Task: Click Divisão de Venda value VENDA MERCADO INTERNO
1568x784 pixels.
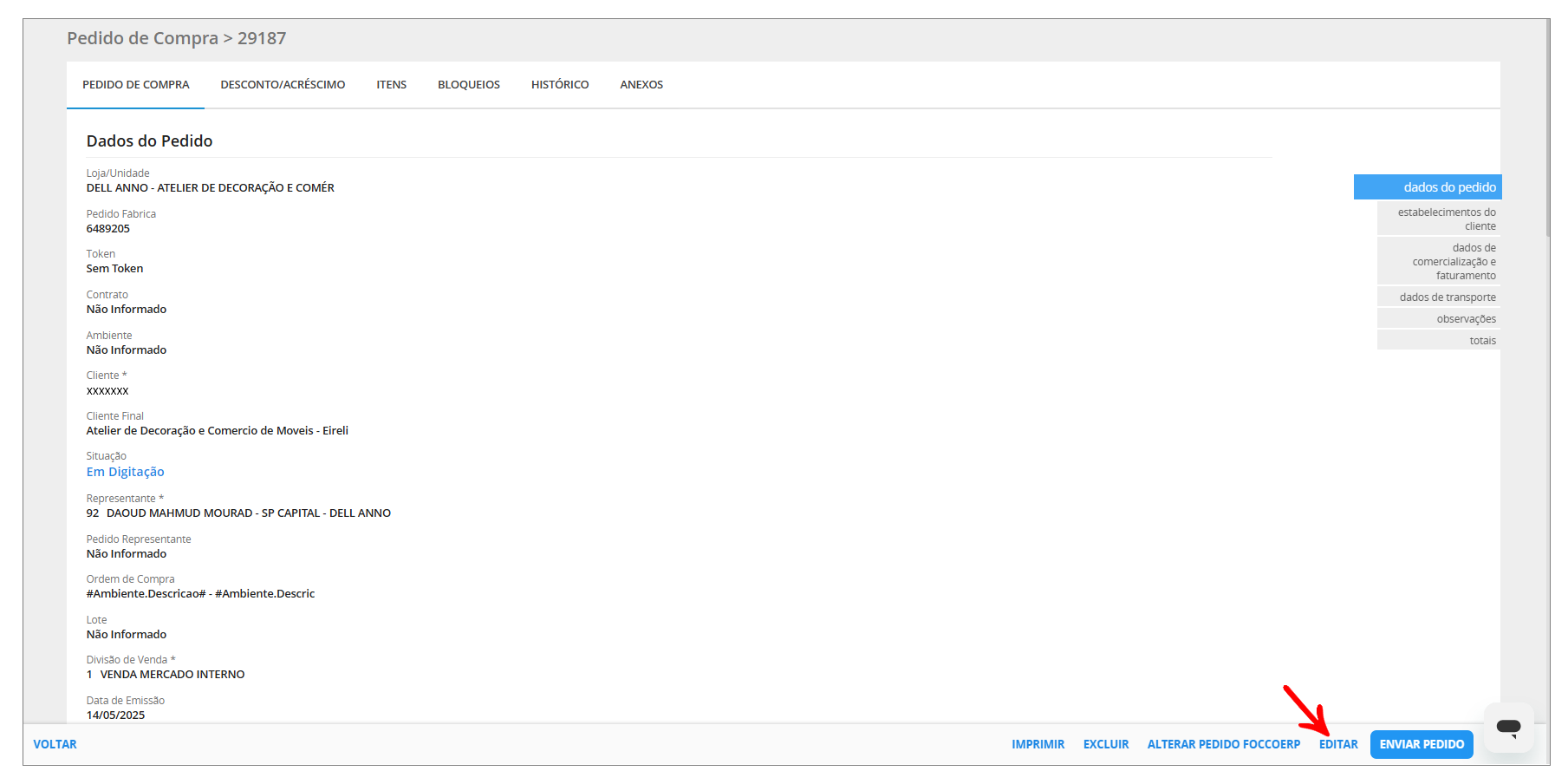Action: (166, 675)
